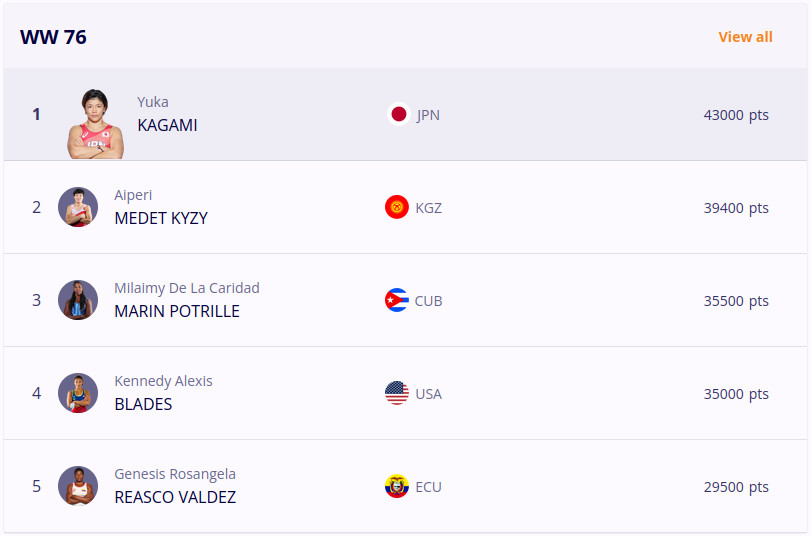Click the Kyrgyzstan flag icon
This screenshot has width=811, height=536.
click(397, 207)
